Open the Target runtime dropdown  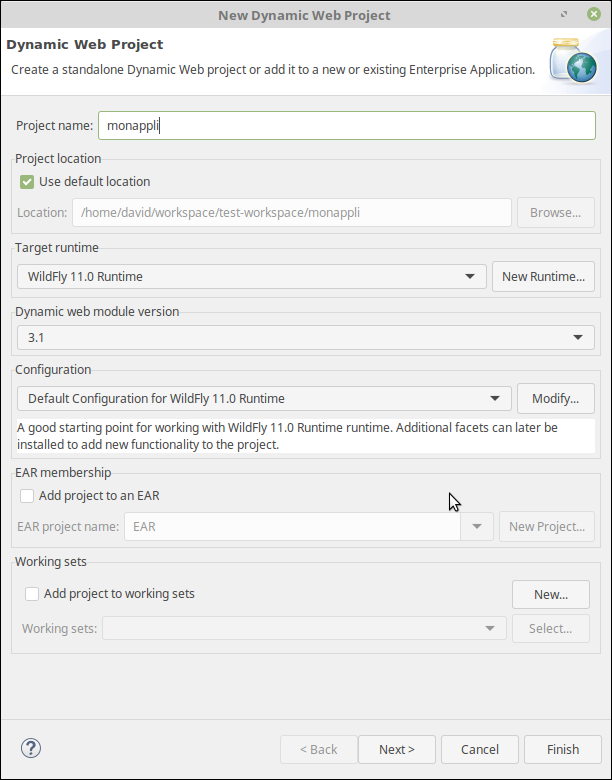[x=252, y=277]
